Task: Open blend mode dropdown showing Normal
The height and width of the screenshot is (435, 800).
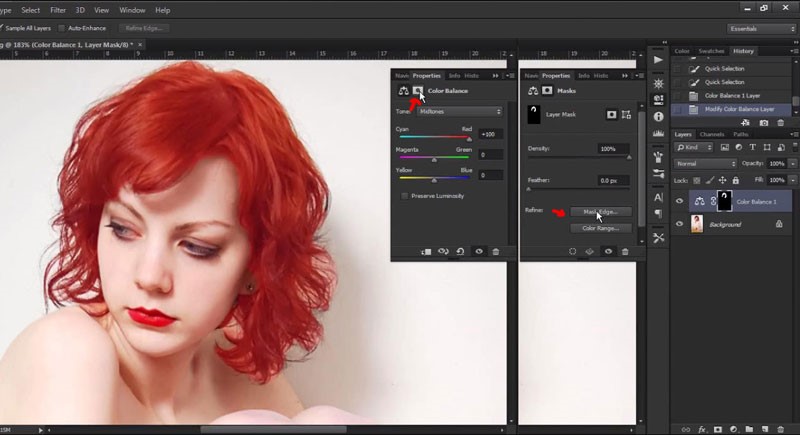Action: tap(705, 164)
